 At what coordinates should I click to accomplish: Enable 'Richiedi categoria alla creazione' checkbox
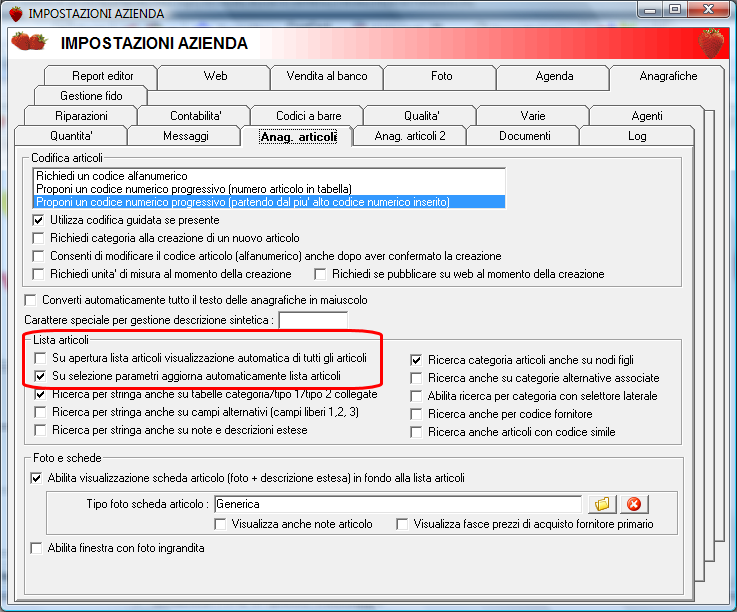click(39, 238)
